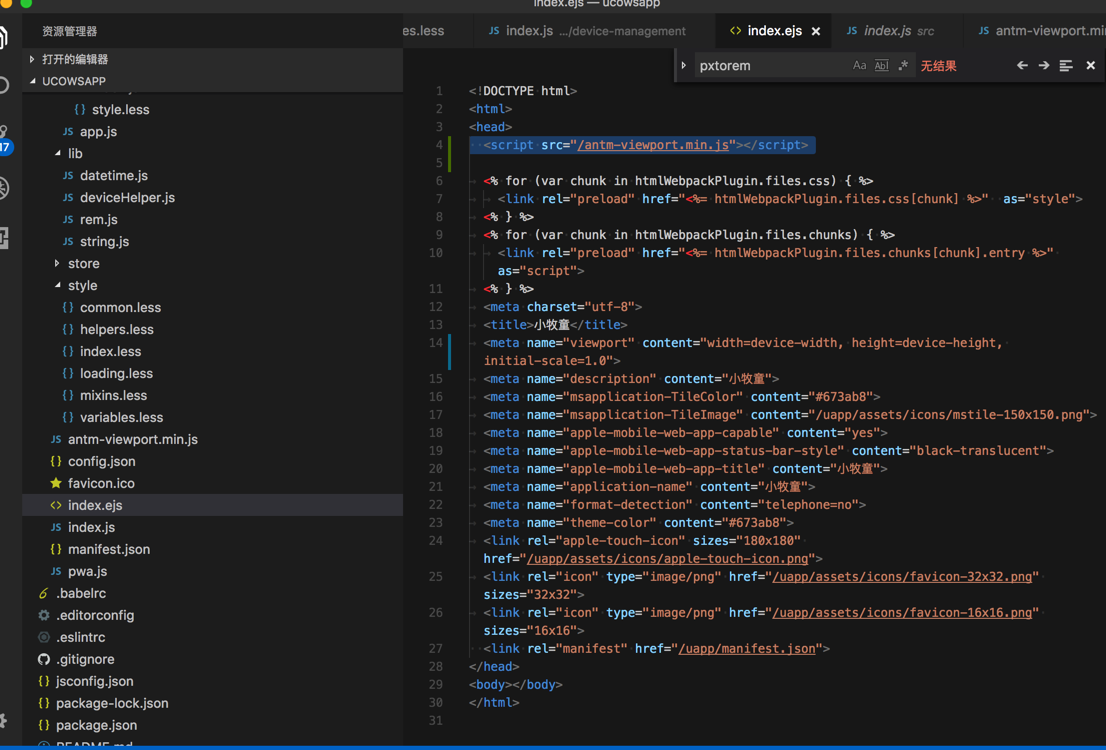The height and width of the screenshot is (750, 1106).
Task: Toggle Match Case in find widget
Action: click(x=859, y=66)
